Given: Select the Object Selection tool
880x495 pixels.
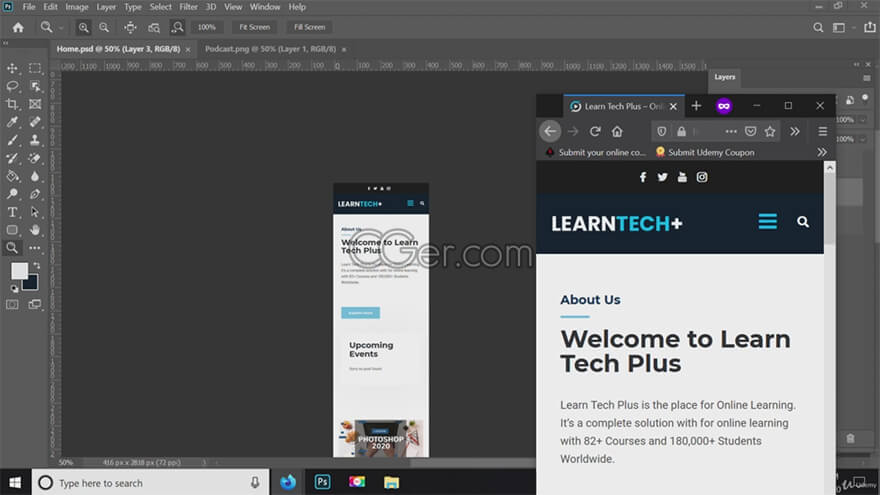Looking at the screenshot, I should 35,86.
